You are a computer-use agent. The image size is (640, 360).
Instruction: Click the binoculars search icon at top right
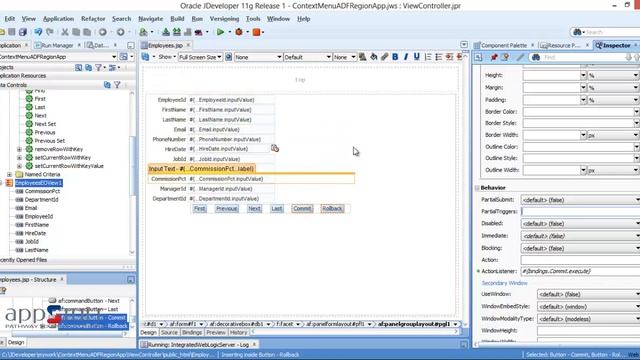coord(577,32)
